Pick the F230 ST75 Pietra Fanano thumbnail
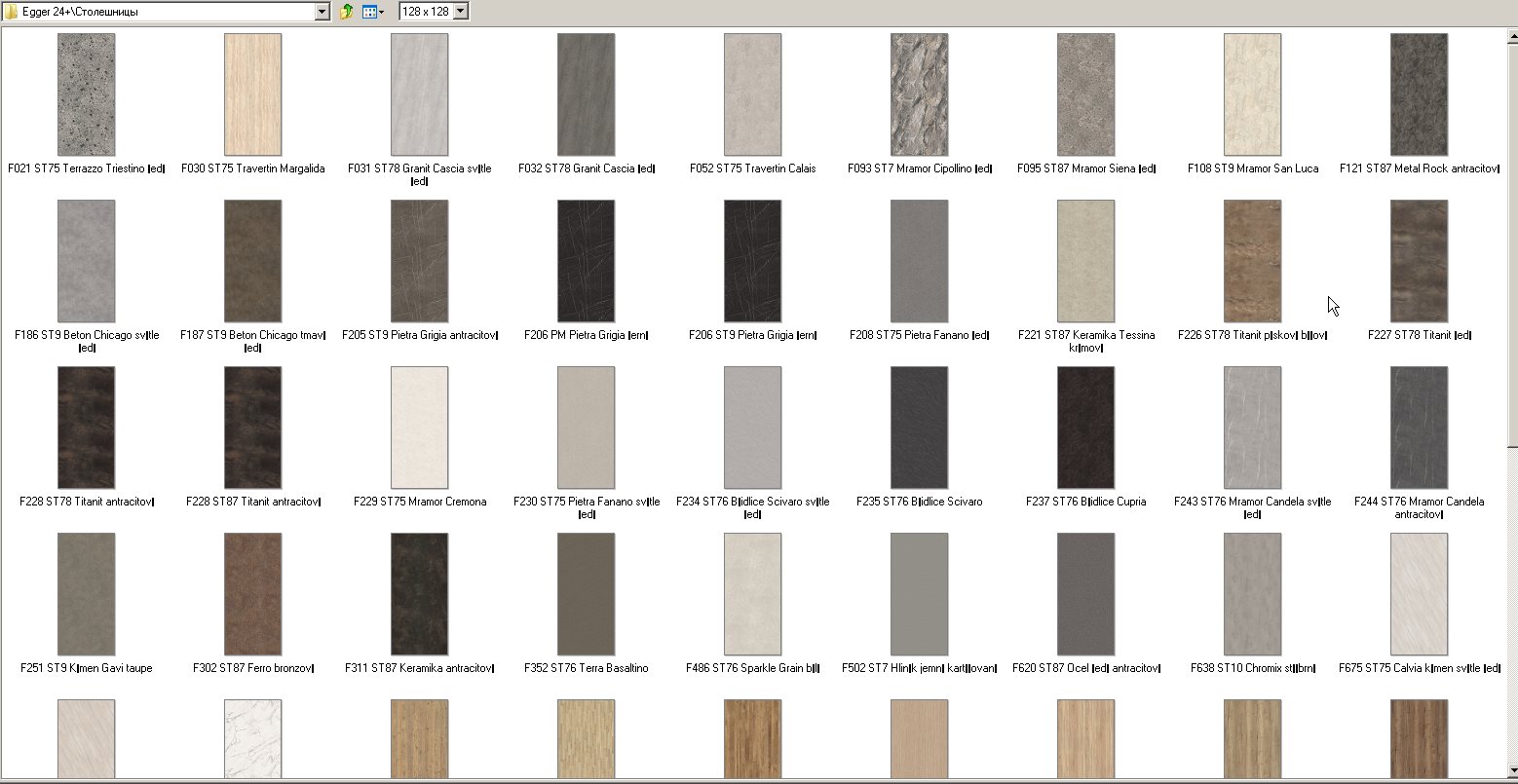 586,428
